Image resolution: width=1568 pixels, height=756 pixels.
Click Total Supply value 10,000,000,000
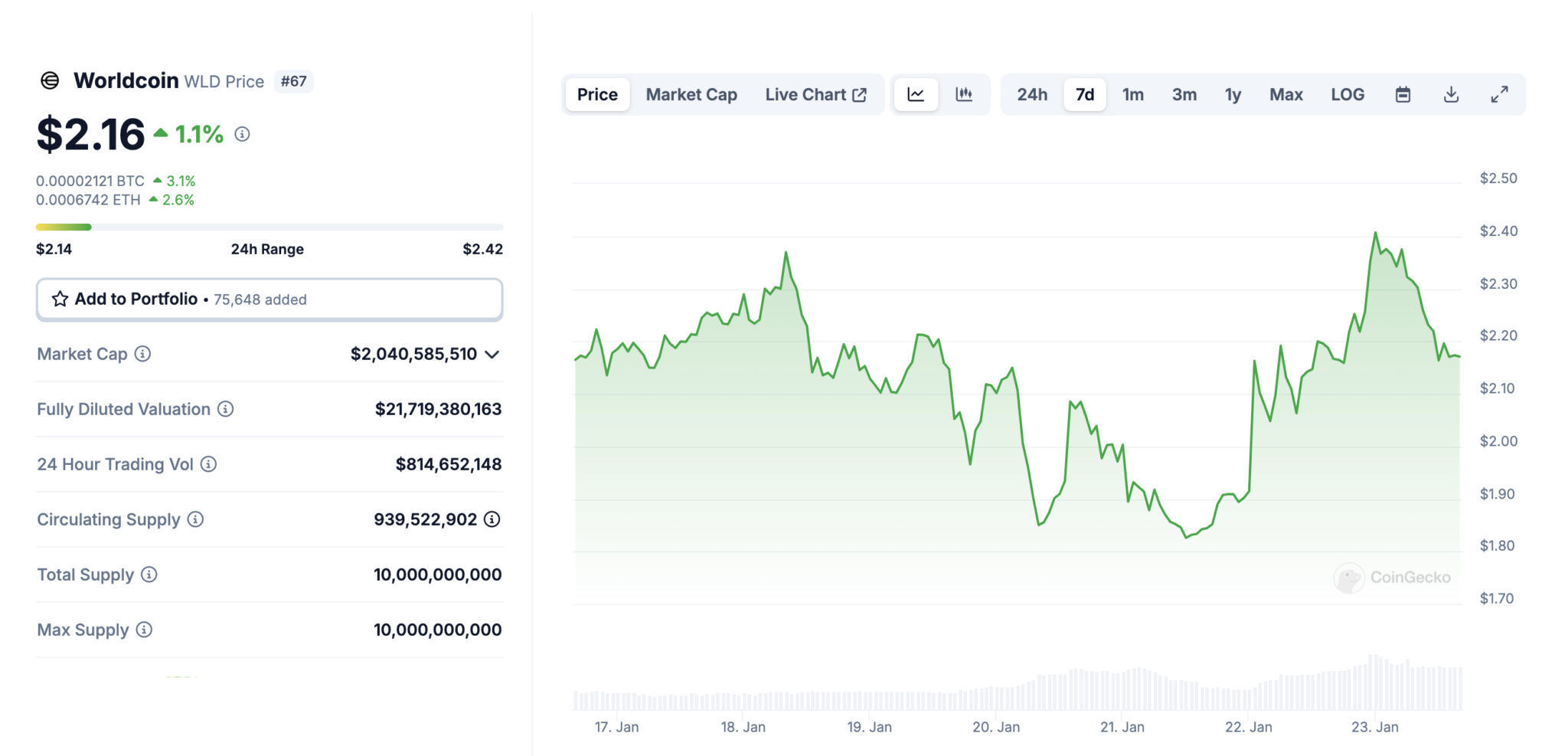[438, 574]
